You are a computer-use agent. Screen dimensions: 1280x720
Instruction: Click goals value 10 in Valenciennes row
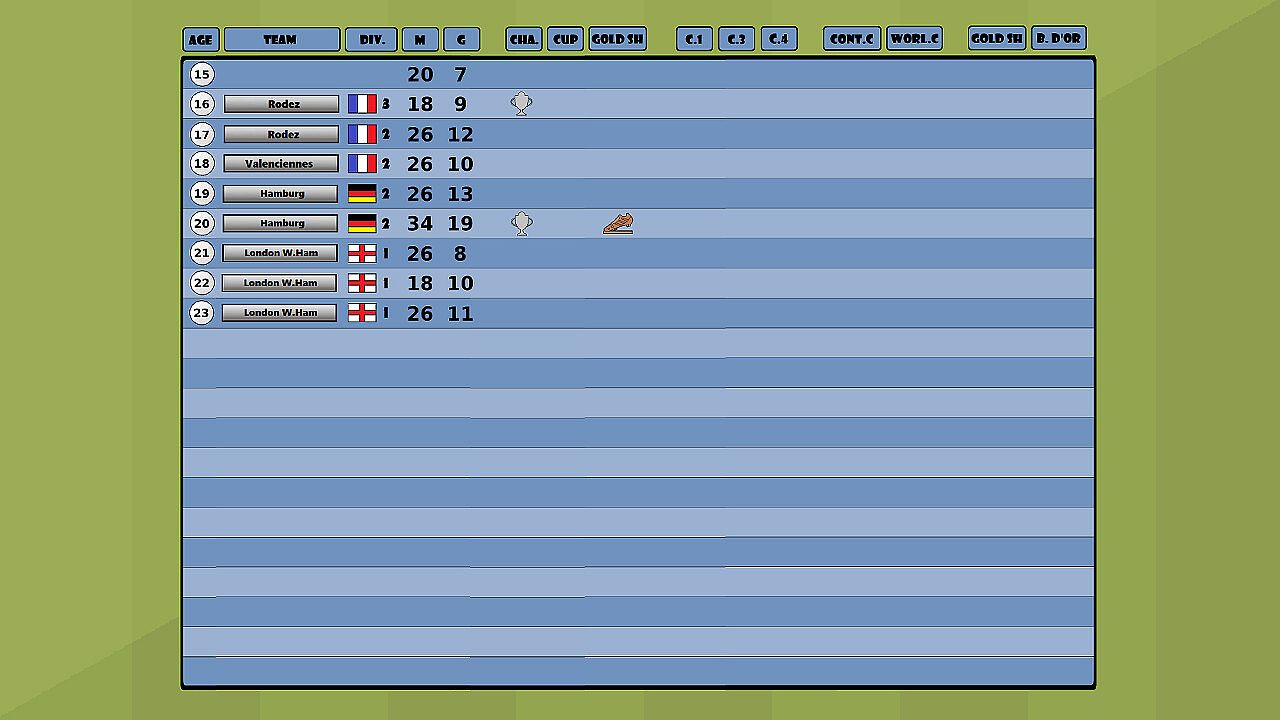click(460, 164)
